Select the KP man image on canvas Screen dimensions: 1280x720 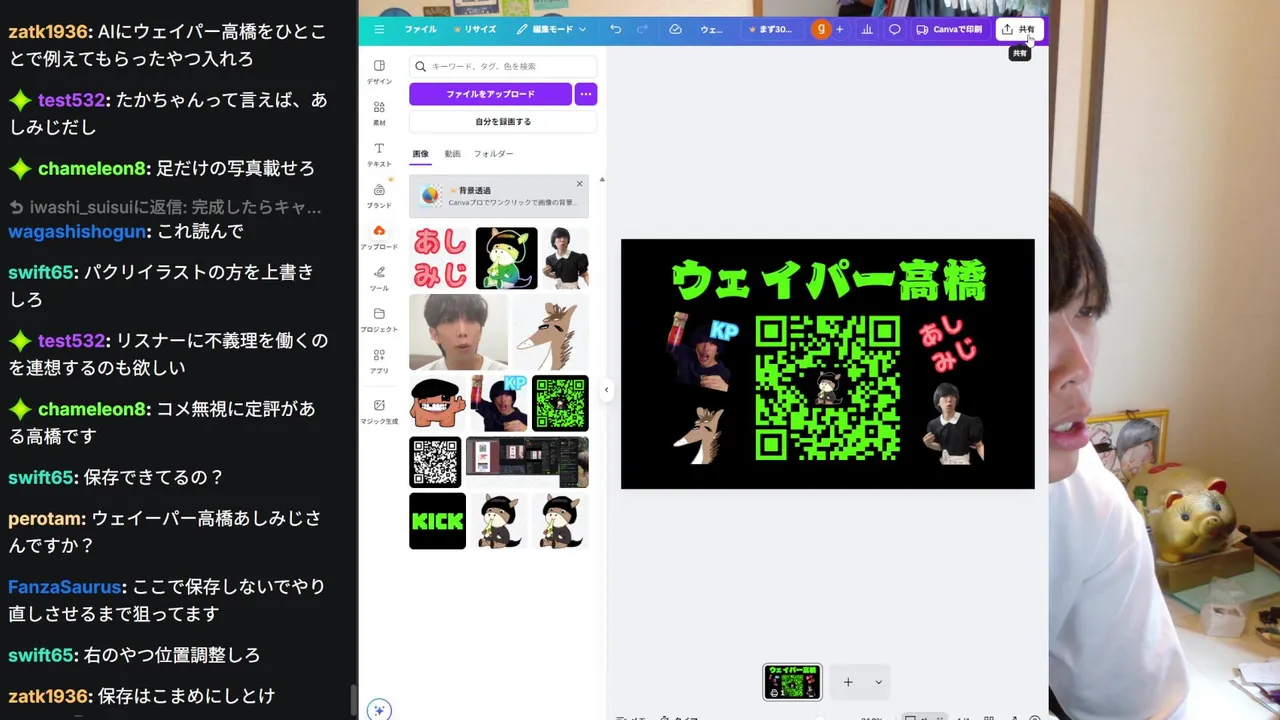[x=701, y=352]
